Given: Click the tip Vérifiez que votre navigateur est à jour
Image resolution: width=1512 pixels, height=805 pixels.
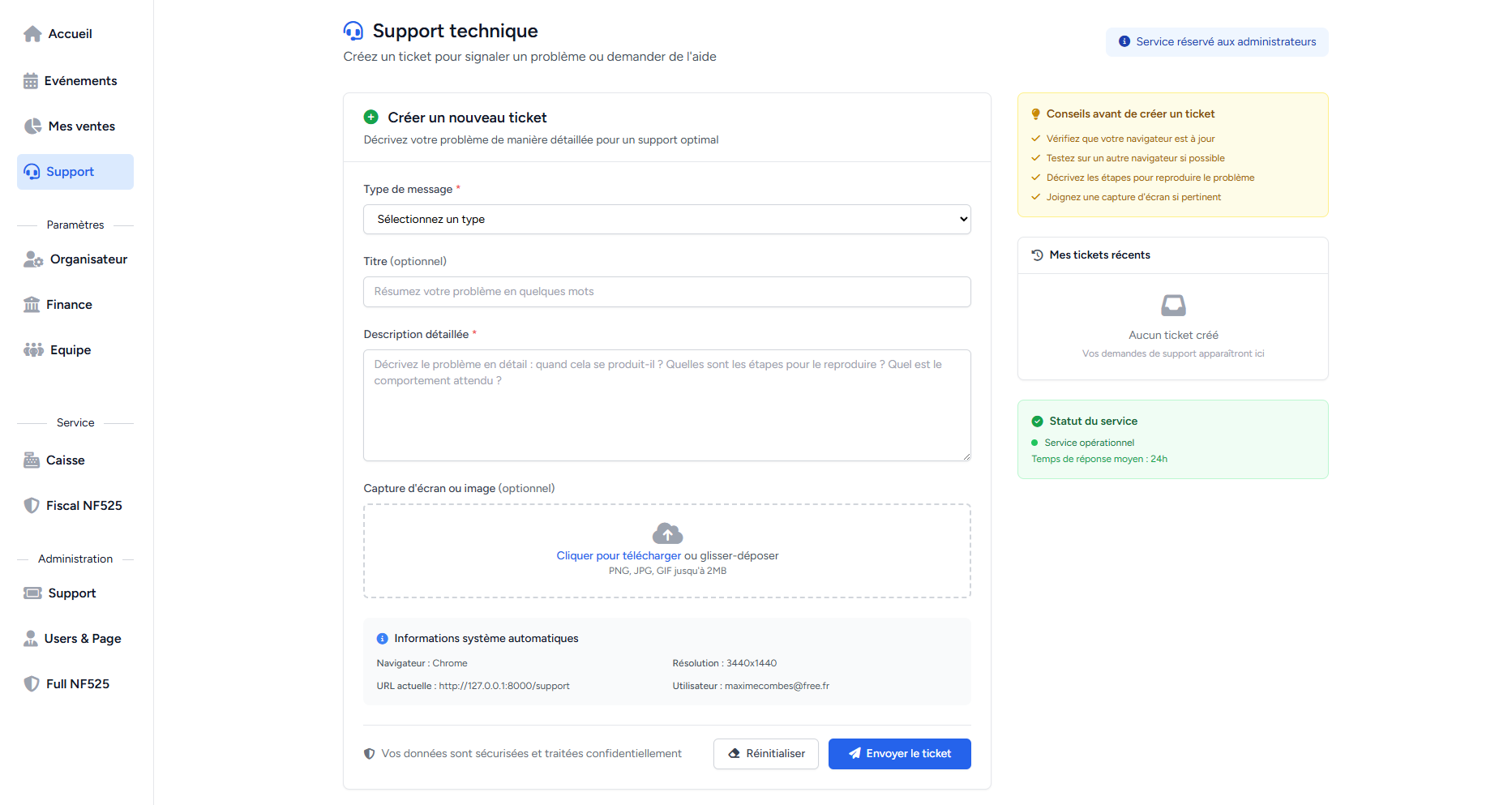Looking at the screenshot, I should click(x=1130, y=139).
